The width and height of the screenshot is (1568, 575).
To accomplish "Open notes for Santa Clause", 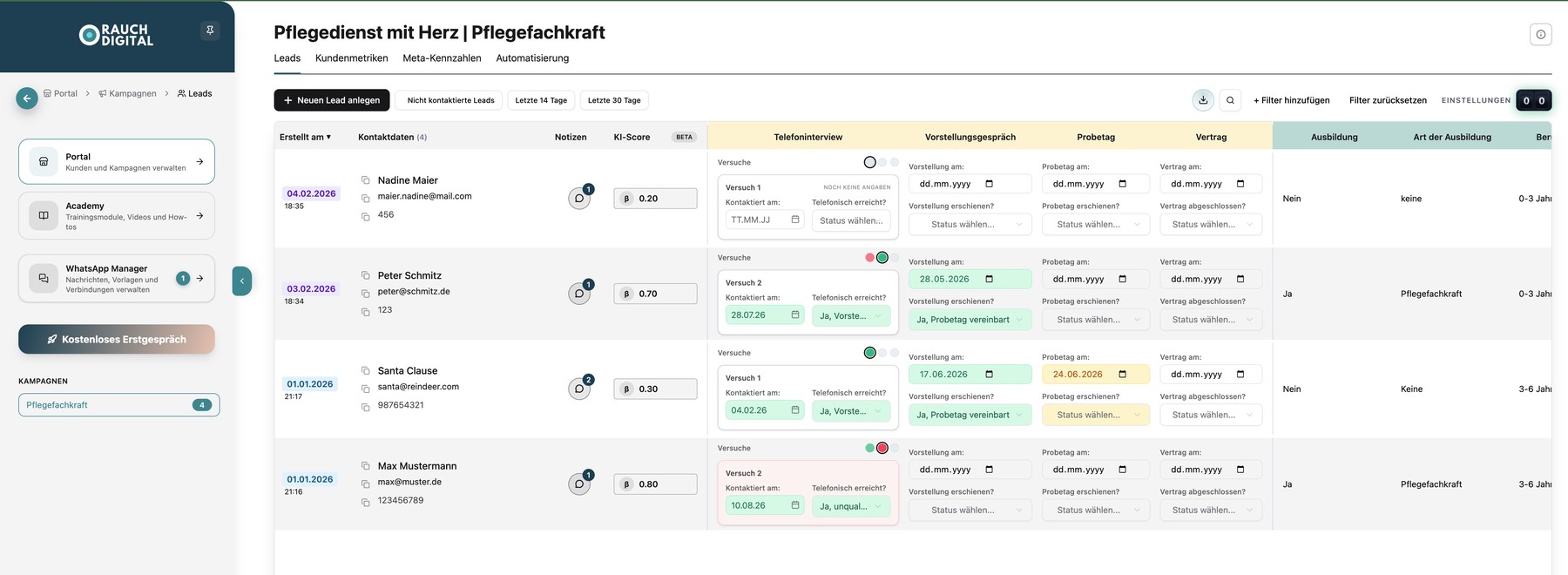I will click(579, 389).
